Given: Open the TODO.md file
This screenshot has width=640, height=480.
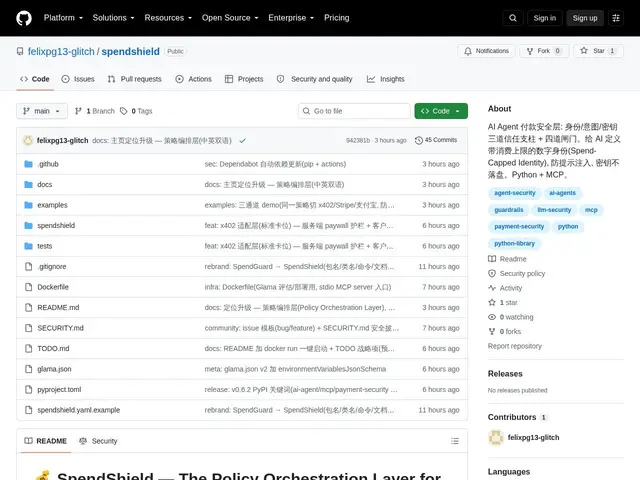Looking at the screenshot, I should point(53,348).
